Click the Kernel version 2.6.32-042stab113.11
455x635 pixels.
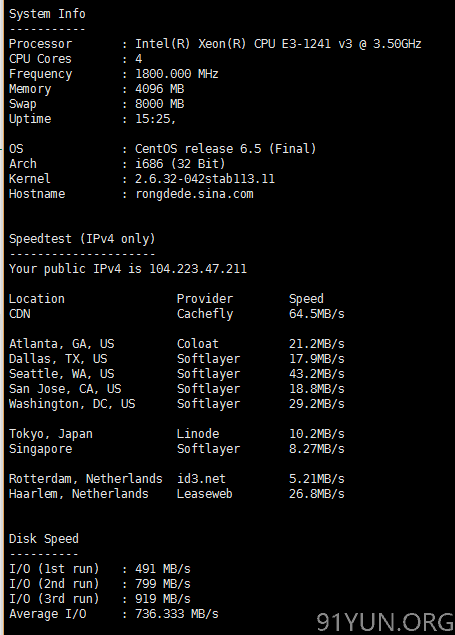205,179
